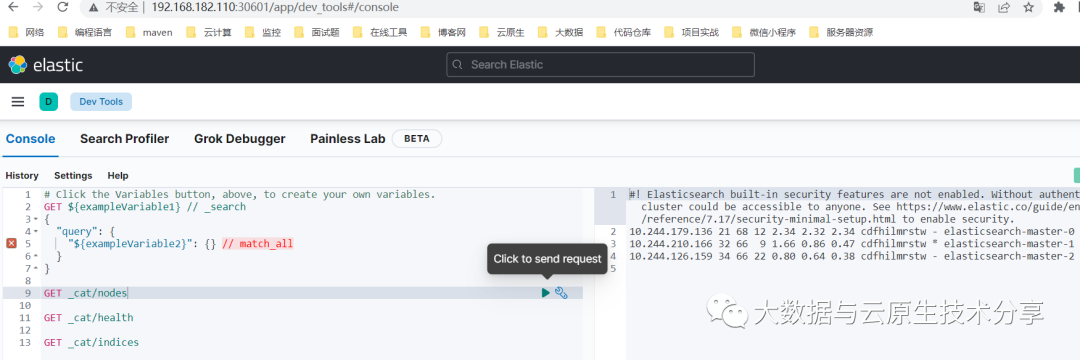The image size is (1080, 360).
Task: Send request with green play icon
Action: pos(546,293)
